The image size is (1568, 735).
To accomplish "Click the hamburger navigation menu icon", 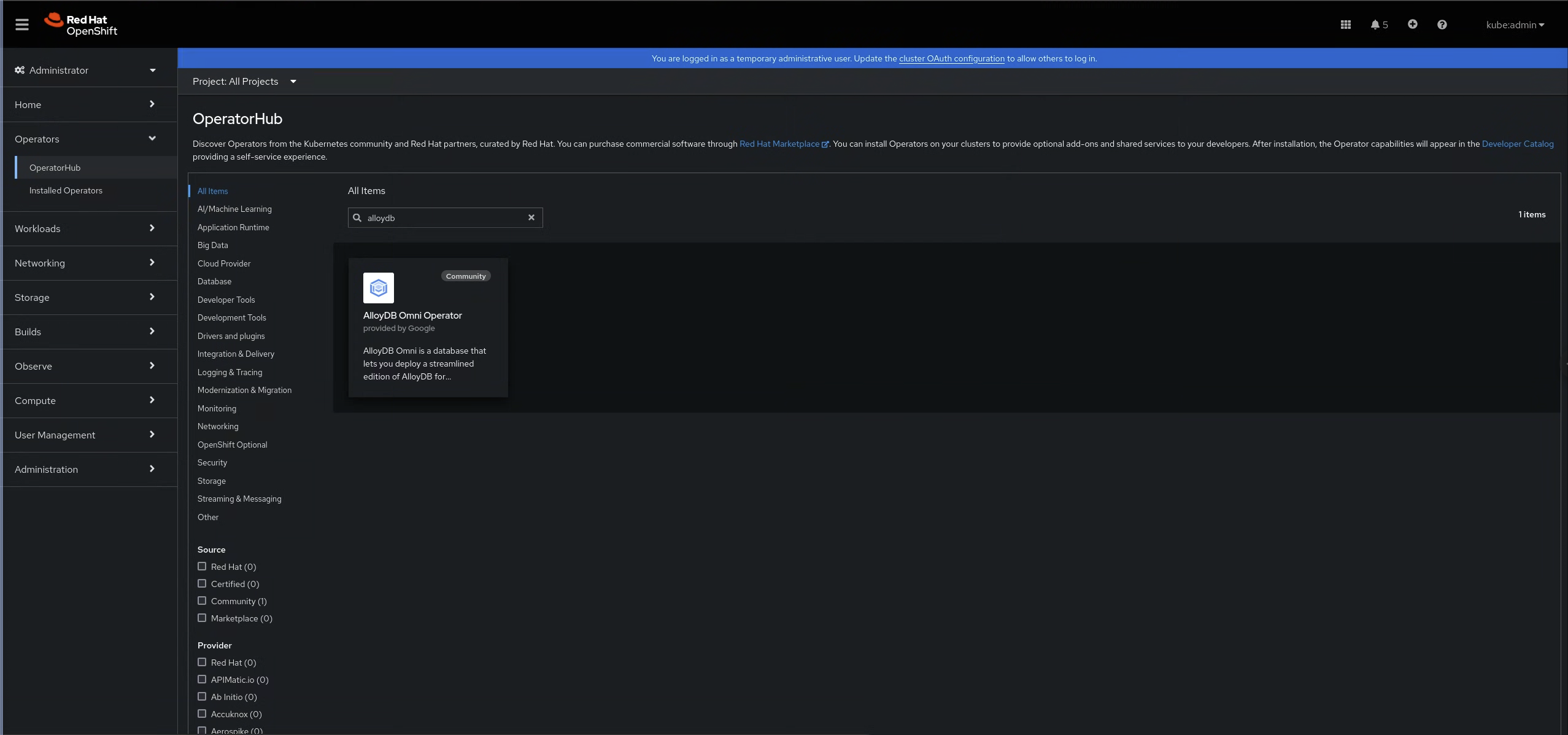I will click(22, 25).
